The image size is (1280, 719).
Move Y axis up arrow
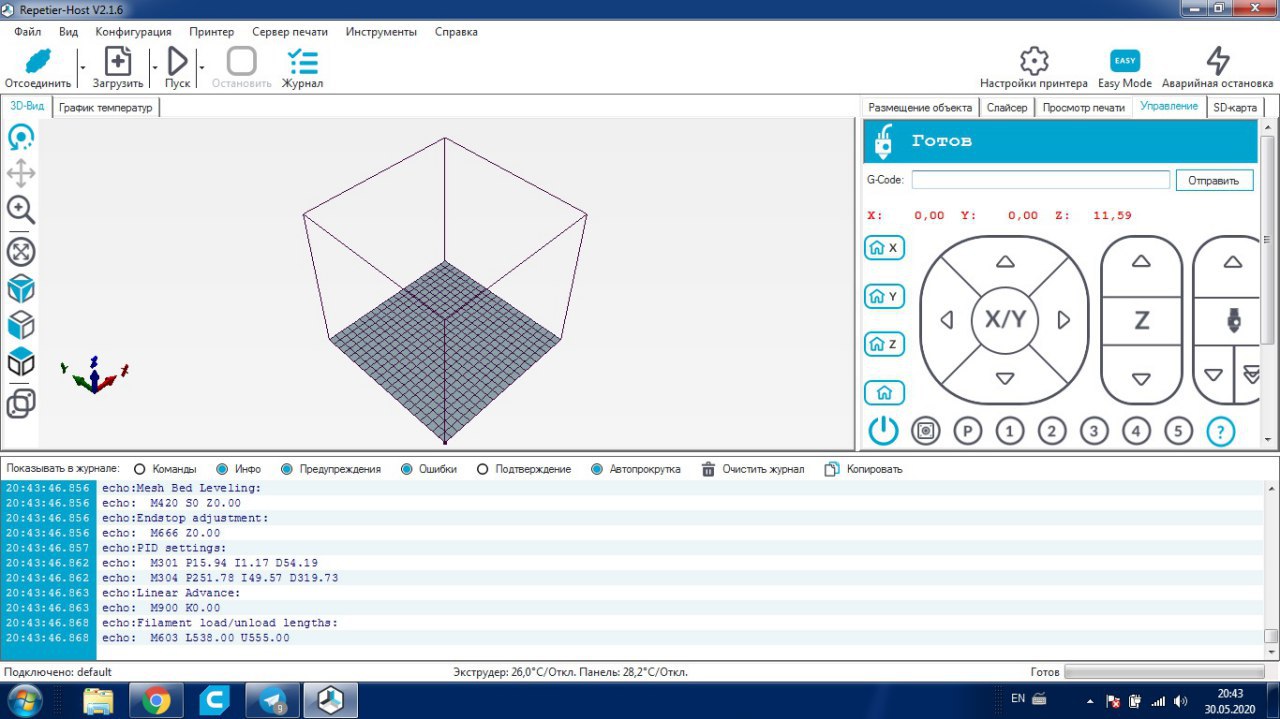pyautogui.click(x=1005, y=262)
